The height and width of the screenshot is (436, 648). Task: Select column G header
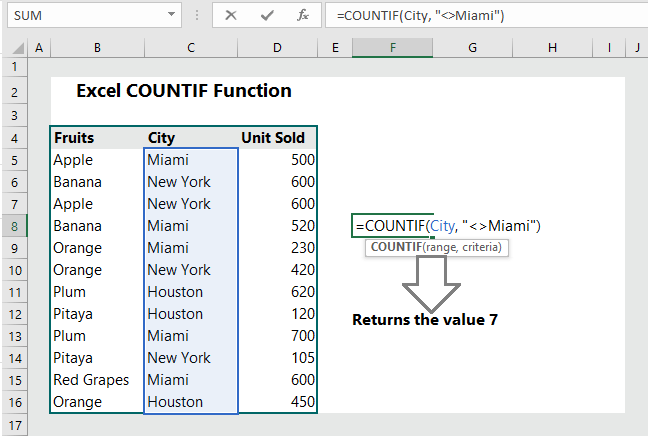pos(472,48)
